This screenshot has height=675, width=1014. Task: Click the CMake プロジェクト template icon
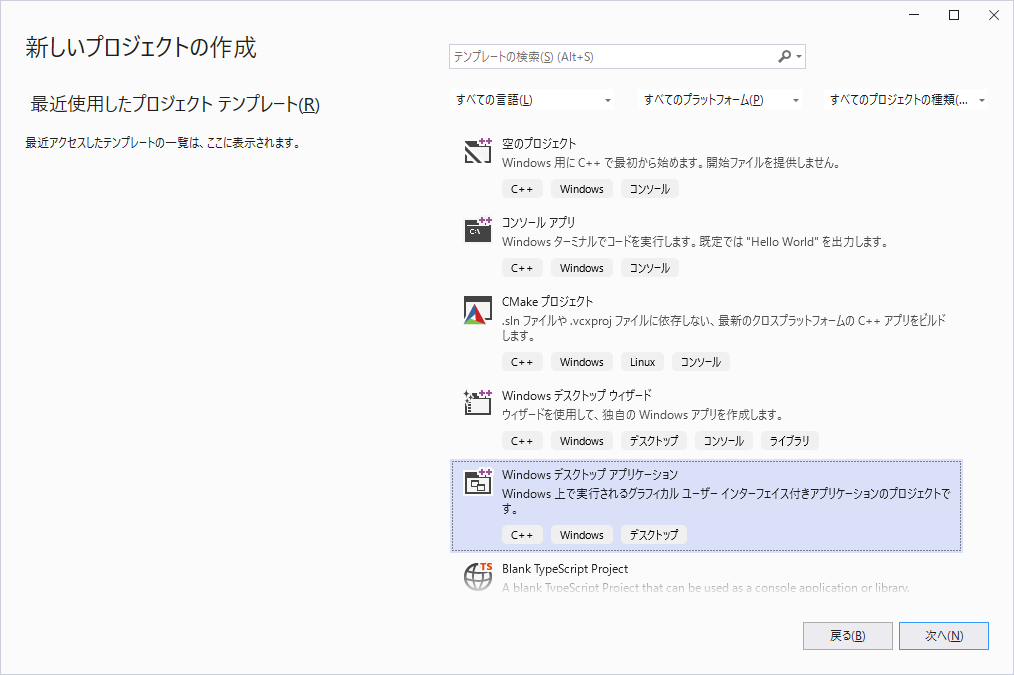pyautogui.click(x=478, y=310)
